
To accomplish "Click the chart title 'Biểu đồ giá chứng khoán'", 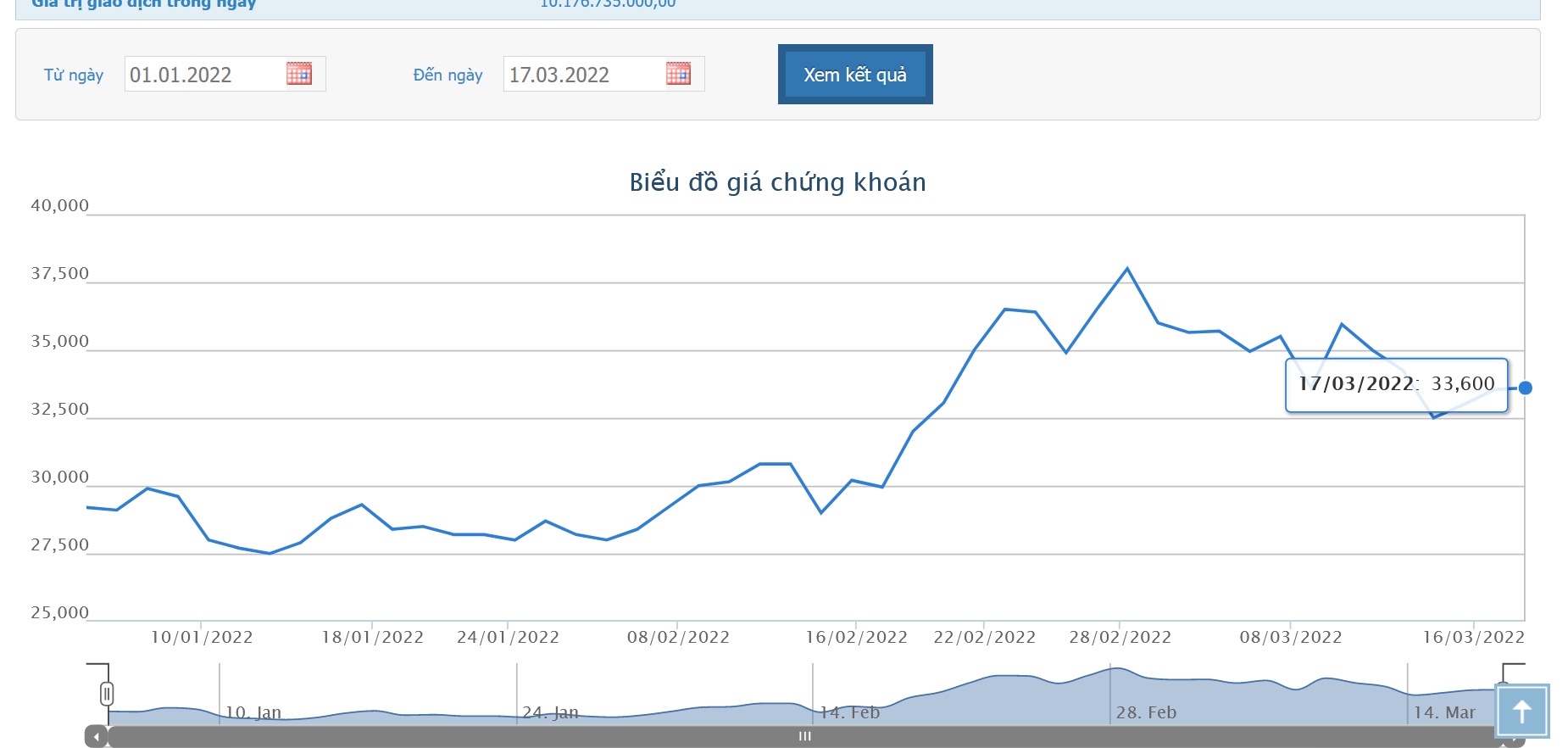I will click(x=777, y=182).
